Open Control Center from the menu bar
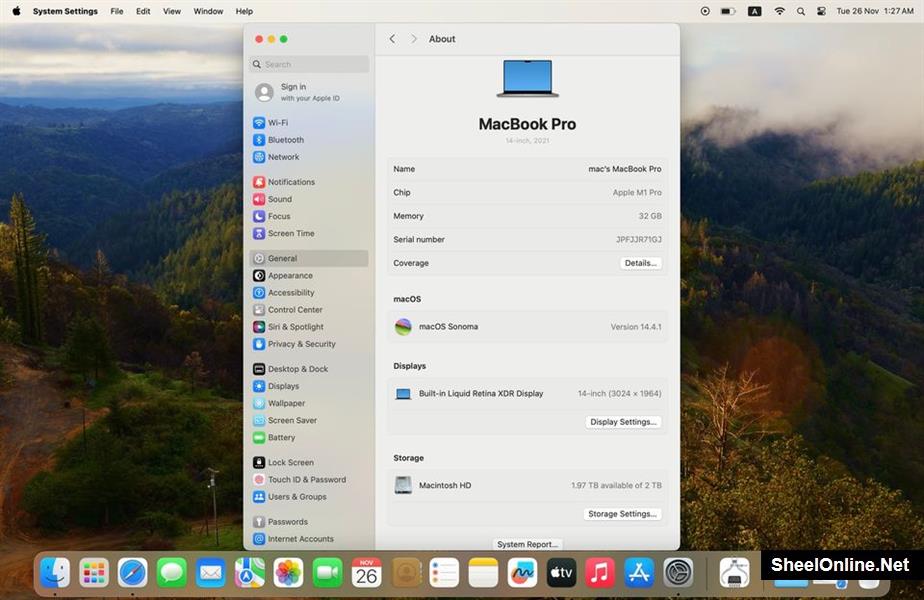The image size is (924, 600). coord(821,11)
